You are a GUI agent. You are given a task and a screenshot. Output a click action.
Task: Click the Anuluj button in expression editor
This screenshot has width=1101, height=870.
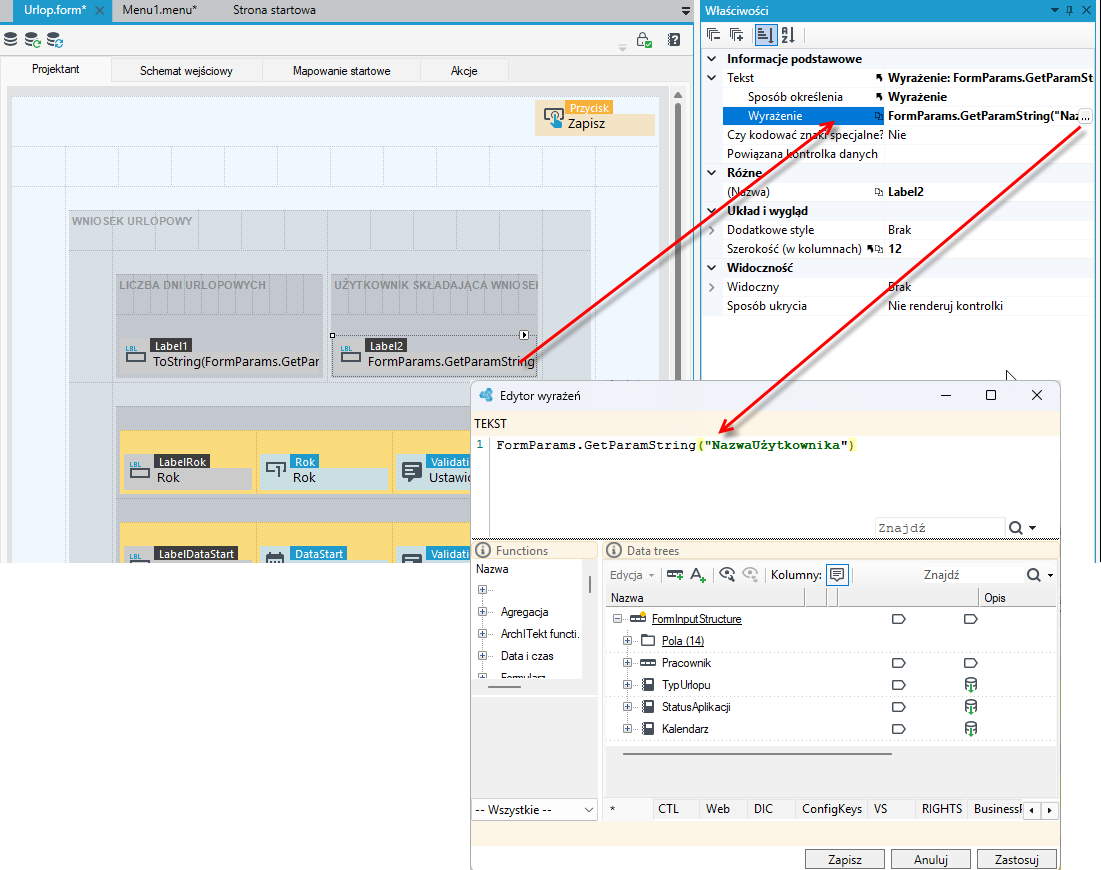click(x=930, y=859)
